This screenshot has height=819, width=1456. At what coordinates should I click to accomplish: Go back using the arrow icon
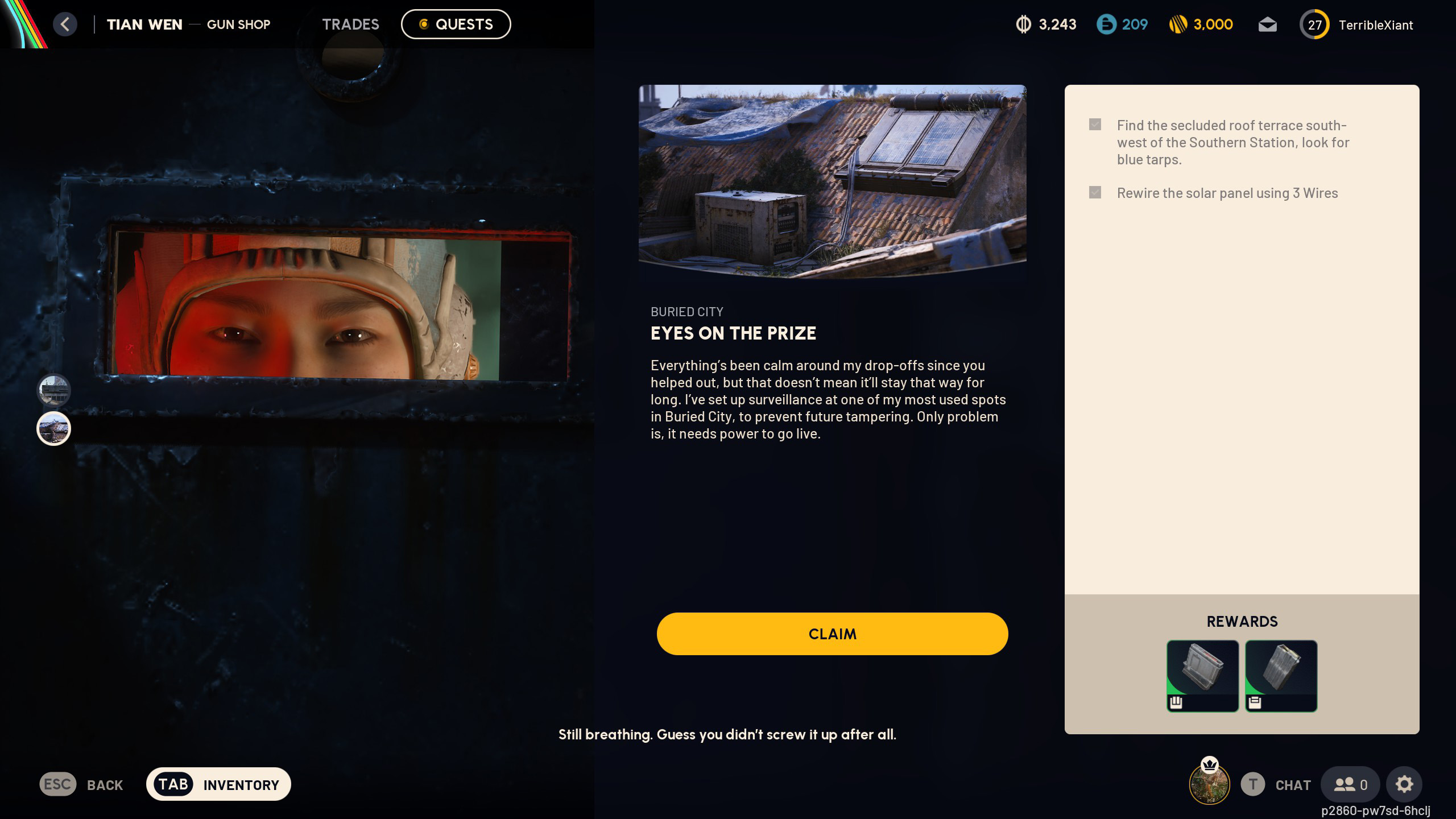coord(65,24)
